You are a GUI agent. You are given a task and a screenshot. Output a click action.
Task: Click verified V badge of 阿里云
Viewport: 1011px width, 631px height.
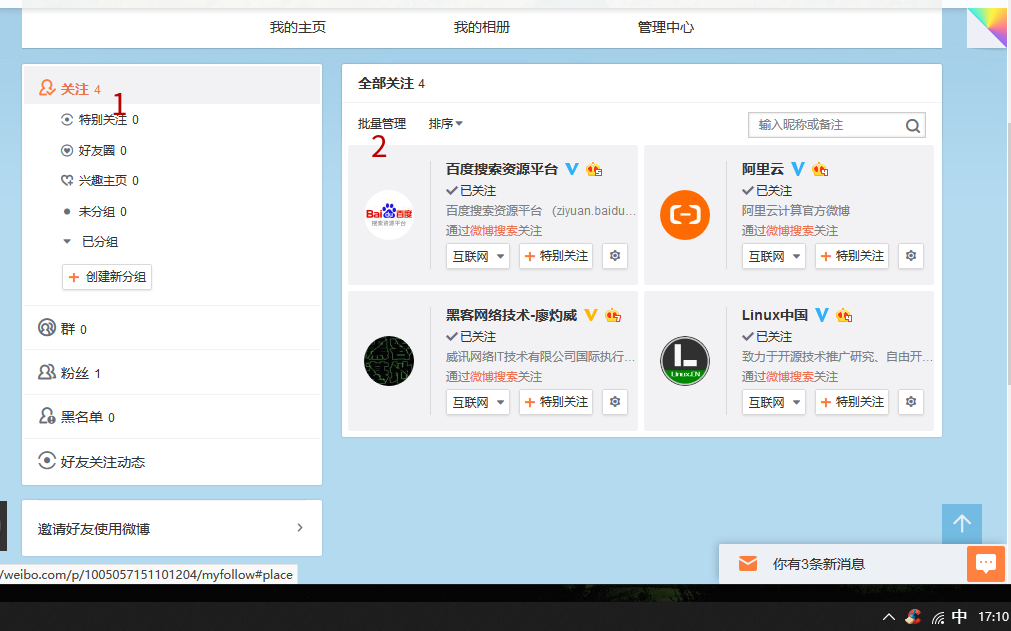[798, 169]
